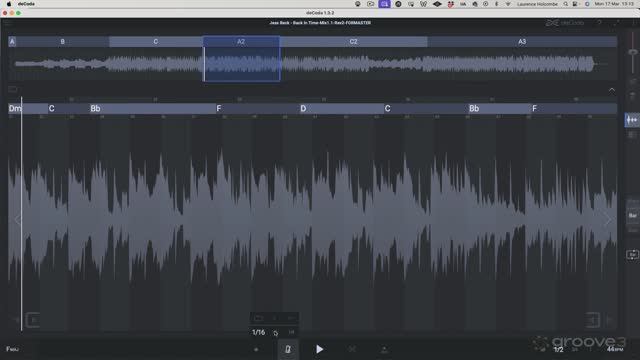Select song section B in overview
This screenshot has height=360, width=640.
point(62,42)
